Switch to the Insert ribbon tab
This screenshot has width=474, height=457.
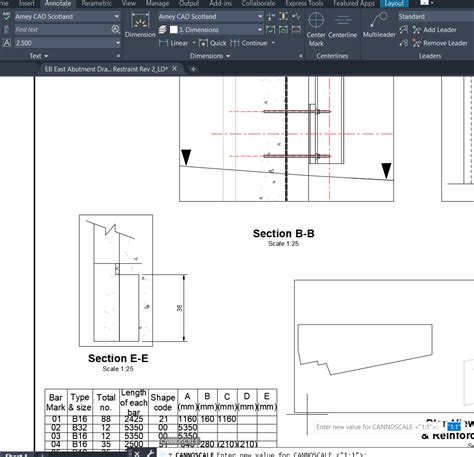click(26, 3)
